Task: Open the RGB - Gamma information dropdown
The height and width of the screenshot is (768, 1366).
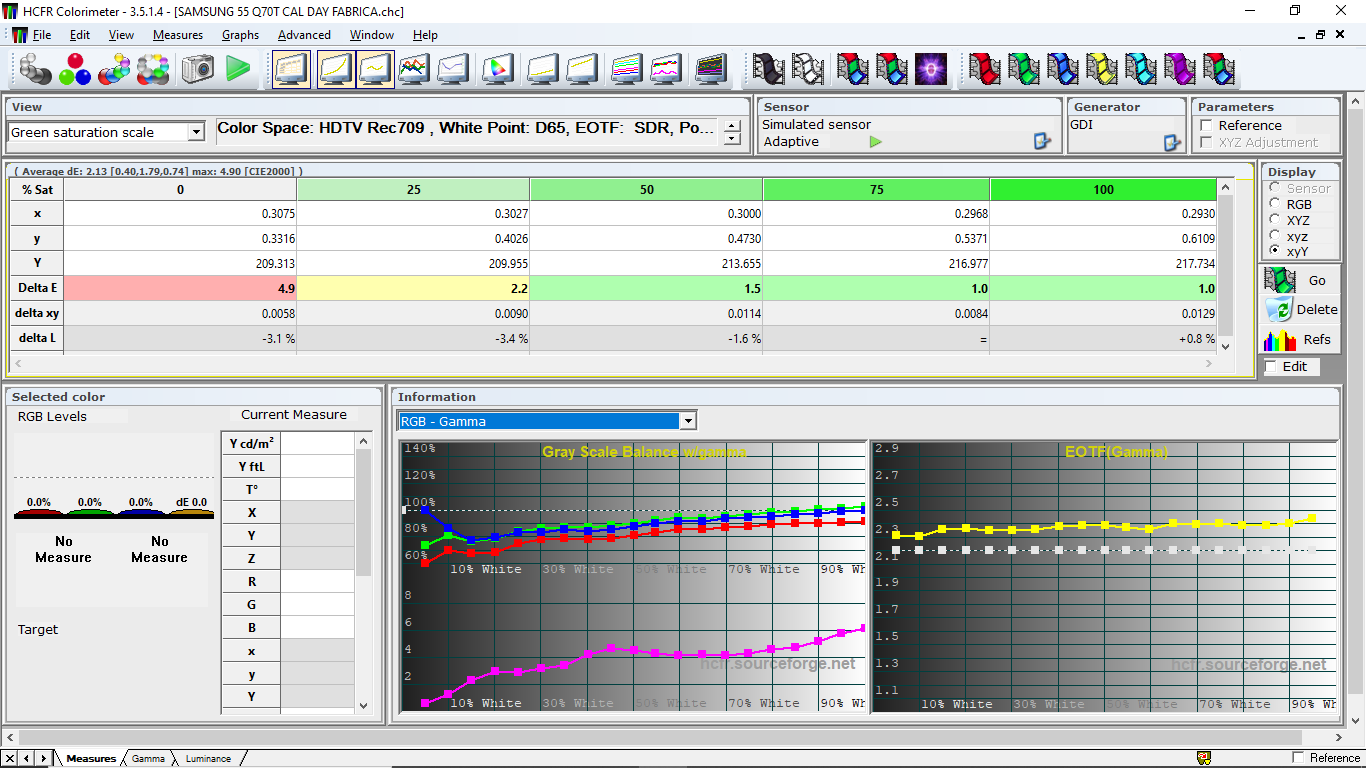Action: (687, 421)
